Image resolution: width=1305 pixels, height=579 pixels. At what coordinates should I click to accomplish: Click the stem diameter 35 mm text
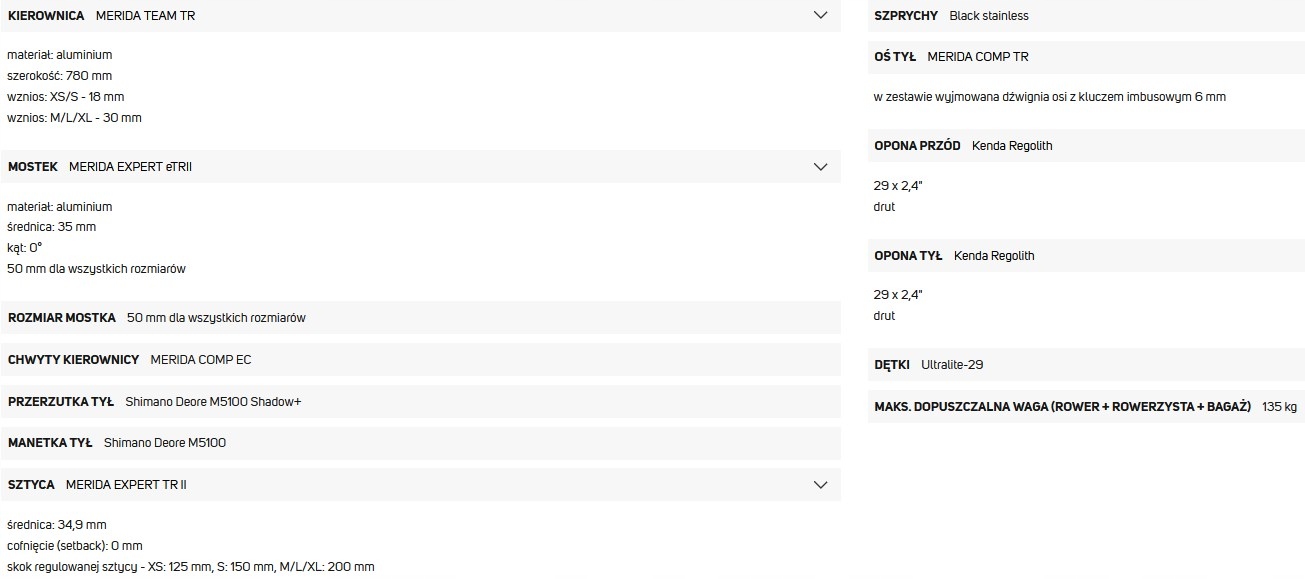point(52,227)
